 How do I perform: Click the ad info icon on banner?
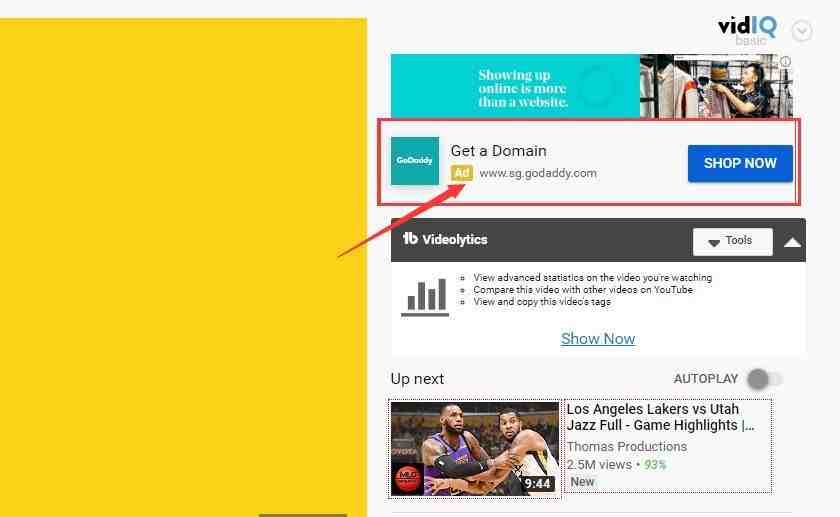tap(785, 62)
